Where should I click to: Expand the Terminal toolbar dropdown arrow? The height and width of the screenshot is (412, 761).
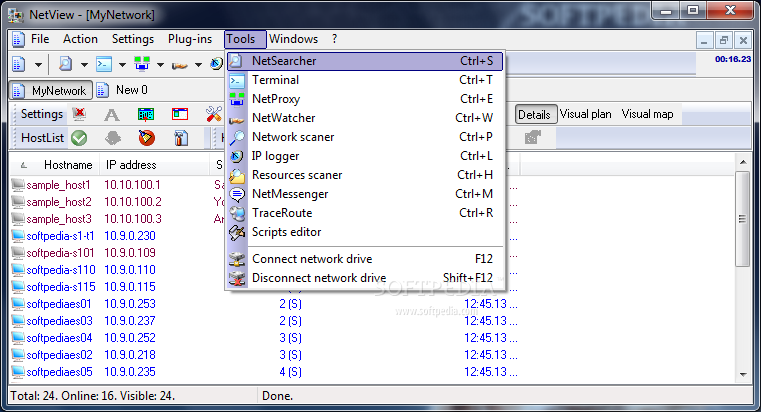tap(122, 65)
